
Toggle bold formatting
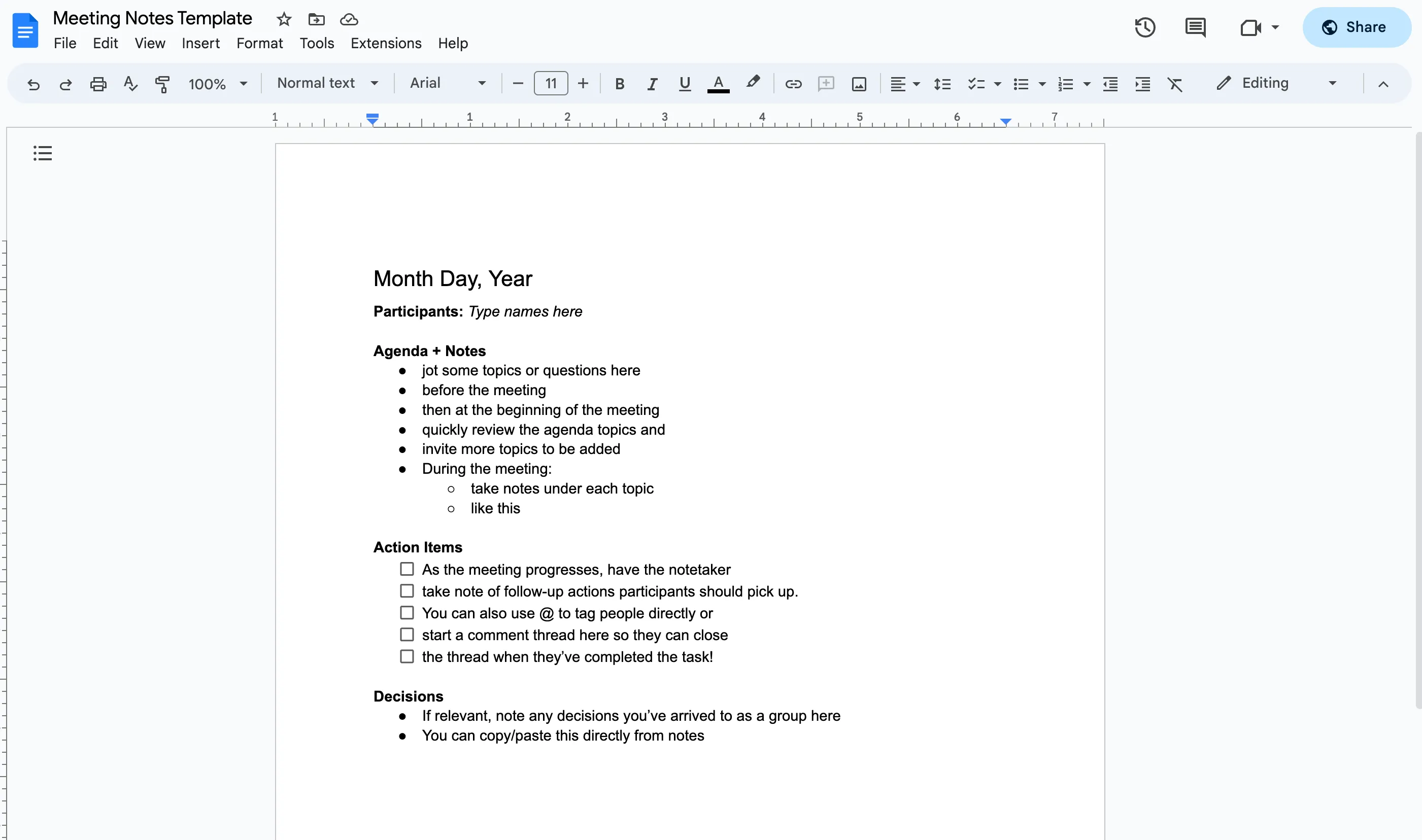pyautogui.click(x=620, y=83)
